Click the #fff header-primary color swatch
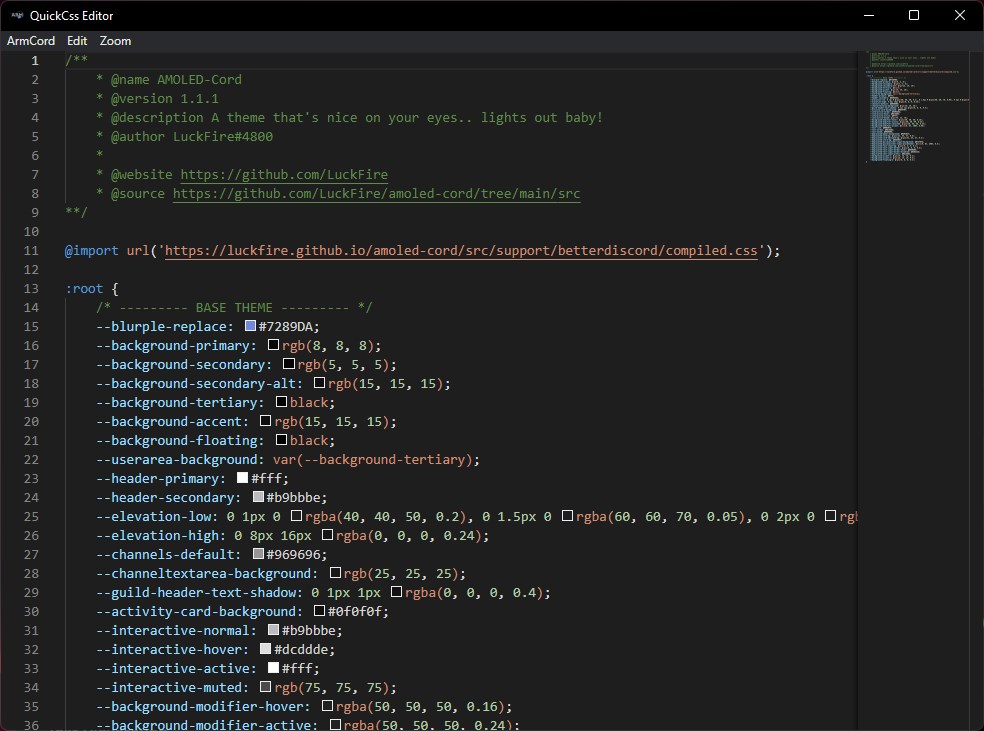Screen dimensions: 984x731 click(241, 478)
